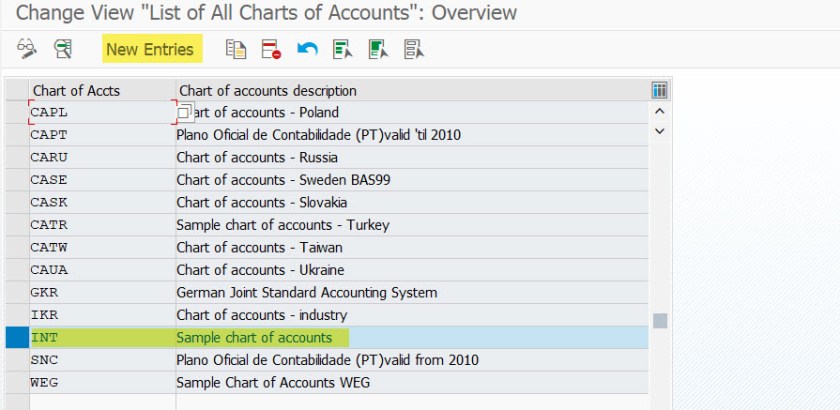Select the CATR chart code cell

(x=102, y=225)
